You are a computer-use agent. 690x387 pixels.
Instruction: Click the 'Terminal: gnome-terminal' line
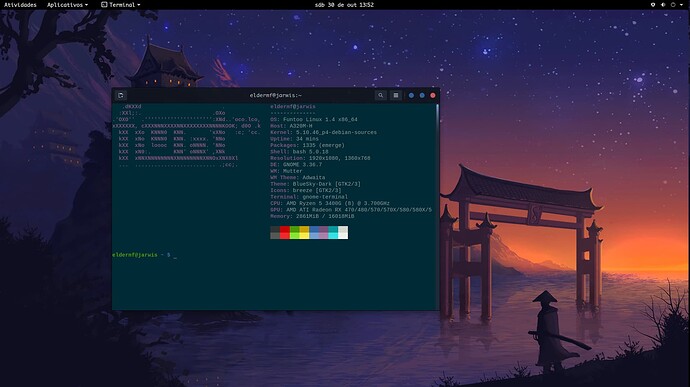309,197
